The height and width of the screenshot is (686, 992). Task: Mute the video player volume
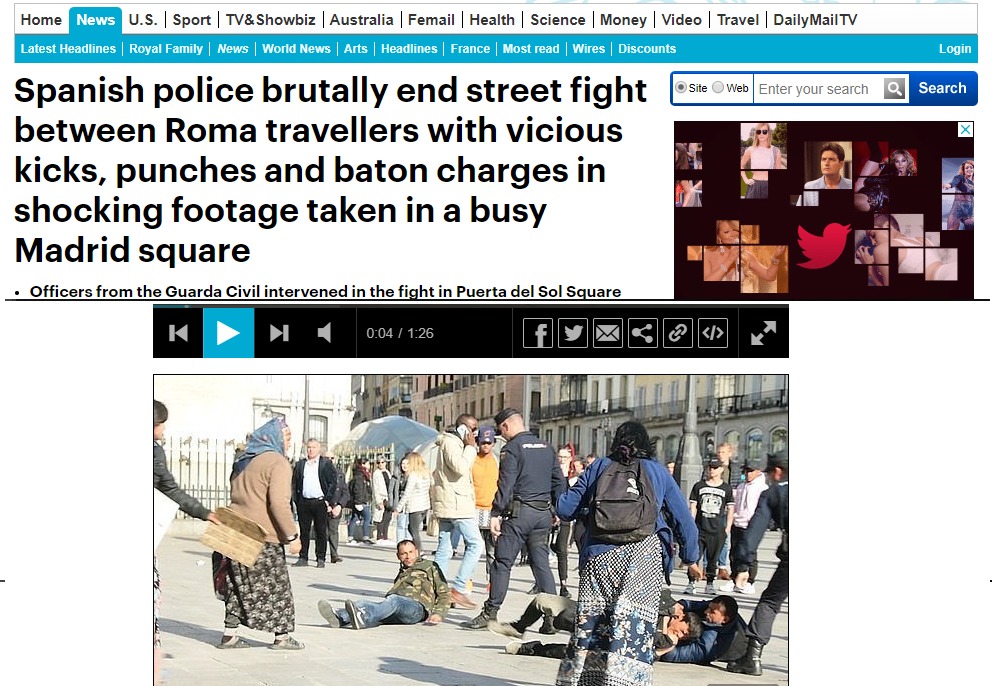(x=325, y=333)
